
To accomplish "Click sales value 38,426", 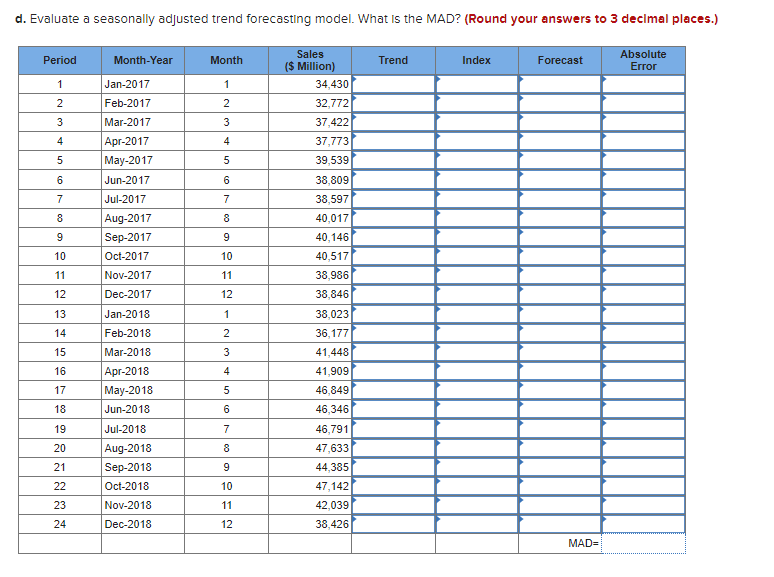I will click(x=332, y=524).
